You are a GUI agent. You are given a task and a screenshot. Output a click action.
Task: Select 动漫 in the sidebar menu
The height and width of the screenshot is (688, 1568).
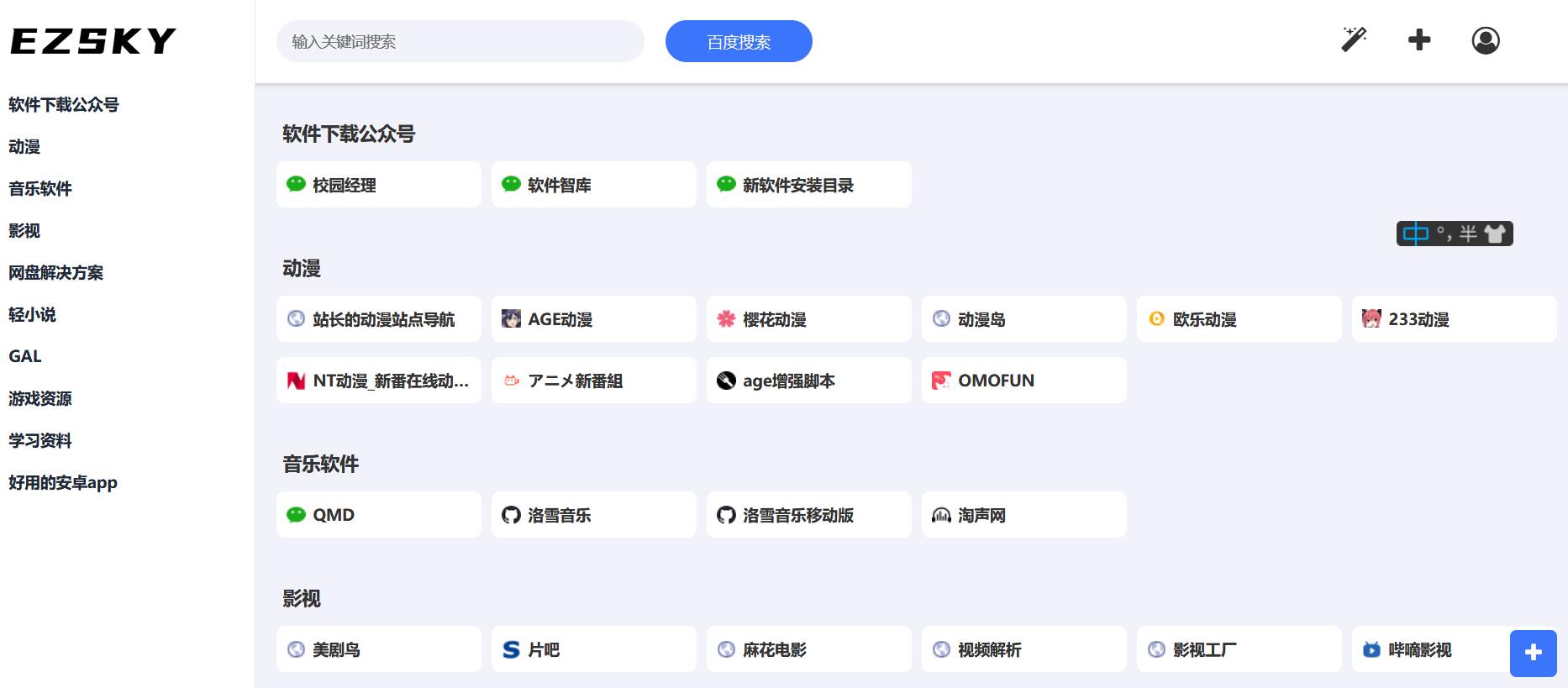click(24, 147)
